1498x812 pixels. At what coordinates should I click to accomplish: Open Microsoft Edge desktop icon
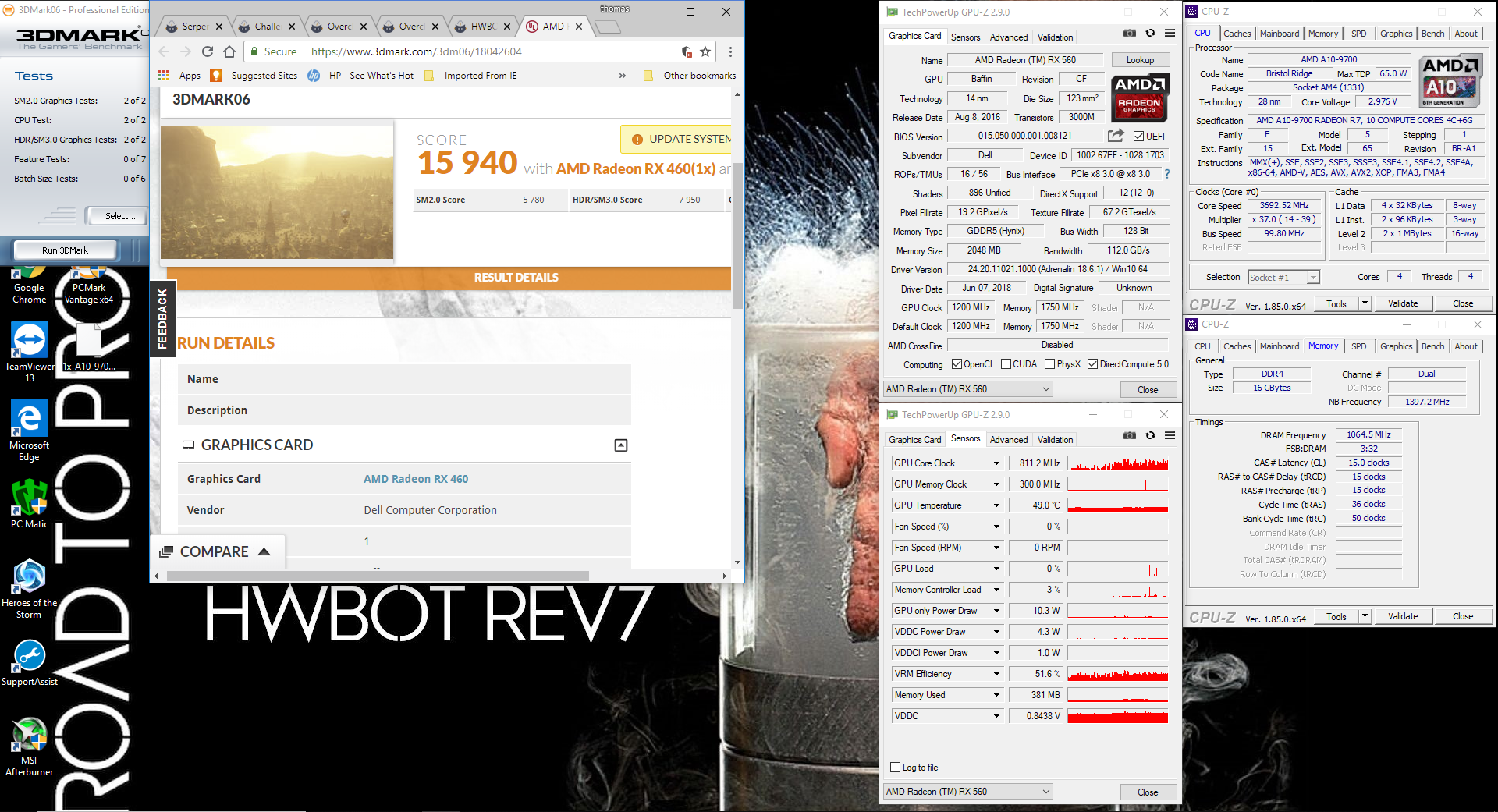coord(29,431)
